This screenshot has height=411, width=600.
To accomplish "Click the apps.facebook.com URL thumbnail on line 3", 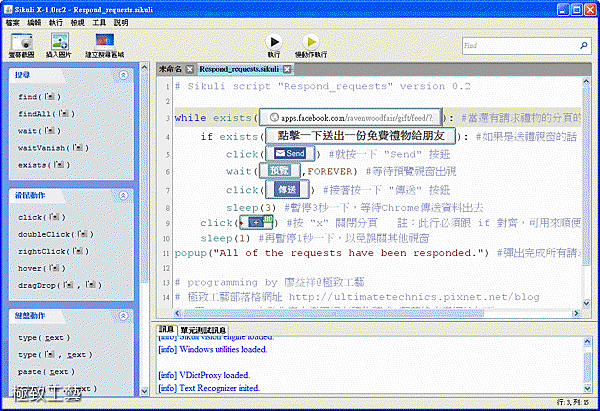I will pos(351,117).
